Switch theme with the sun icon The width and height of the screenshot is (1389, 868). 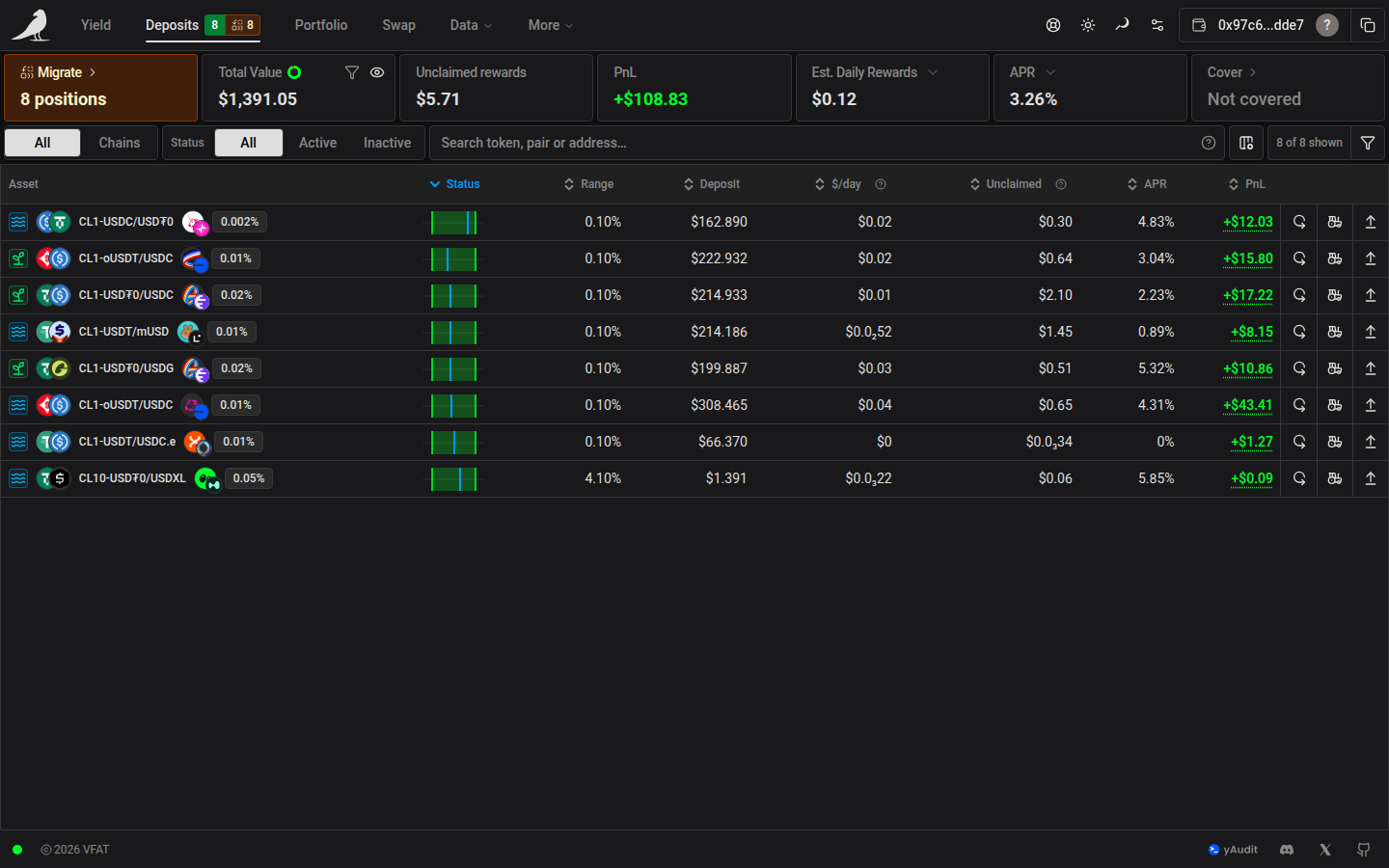coord(1088,25)
